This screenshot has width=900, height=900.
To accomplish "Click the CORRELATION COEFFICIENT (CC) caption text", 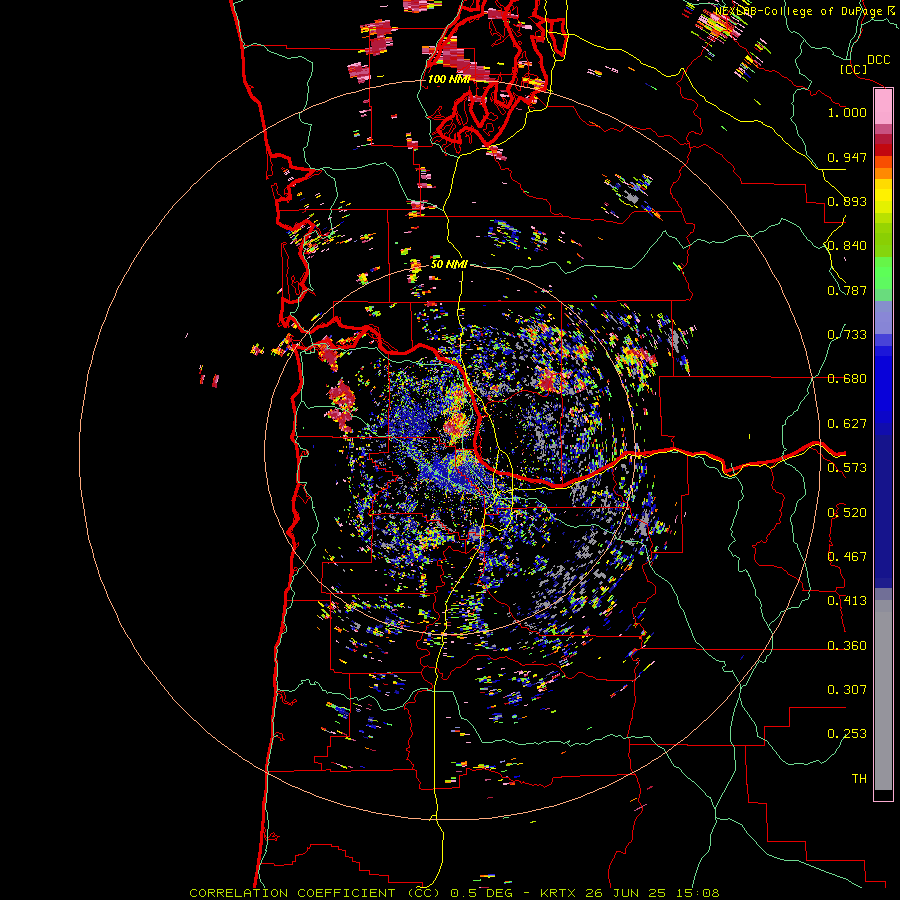I will (x=315, y=893).
